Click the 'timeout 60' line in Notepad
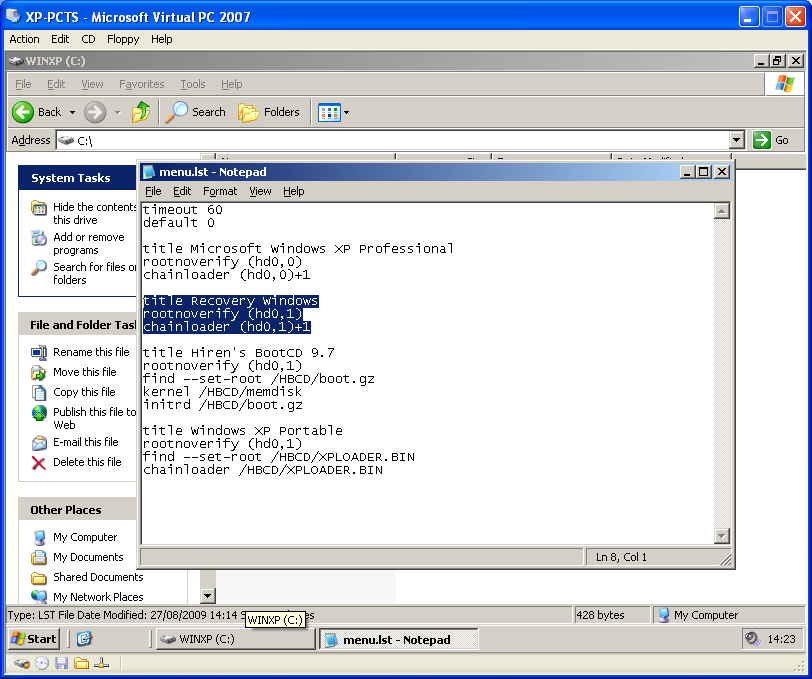 pyautogui.click(x=183, y=210)
